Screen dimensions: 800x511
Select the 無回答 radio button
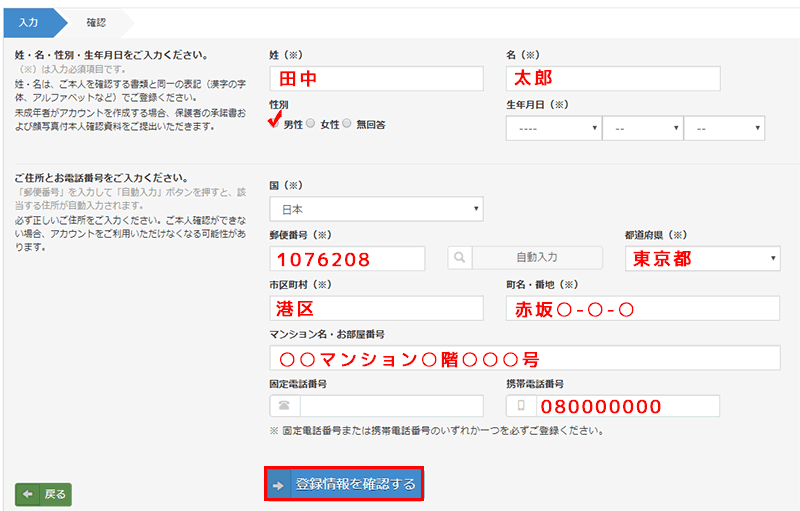[347, 123]
